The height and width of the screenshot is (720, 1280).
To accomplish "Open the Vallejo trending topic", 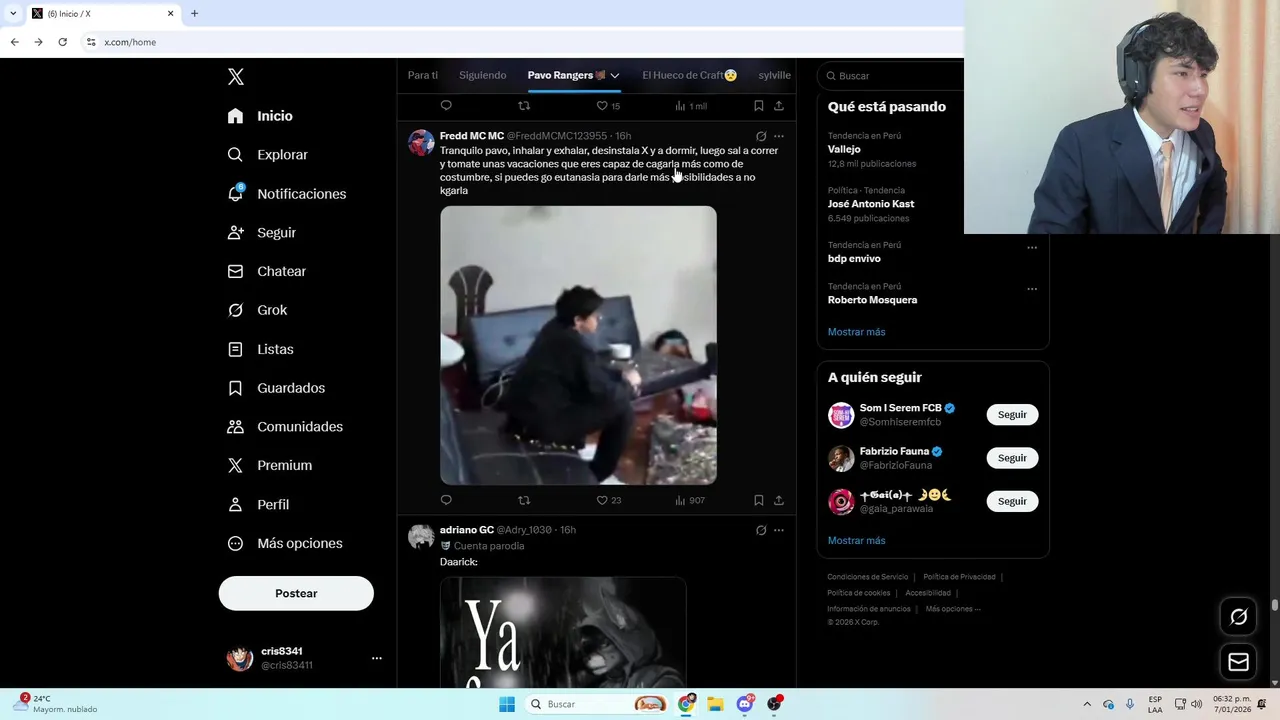I will [844, 149].
